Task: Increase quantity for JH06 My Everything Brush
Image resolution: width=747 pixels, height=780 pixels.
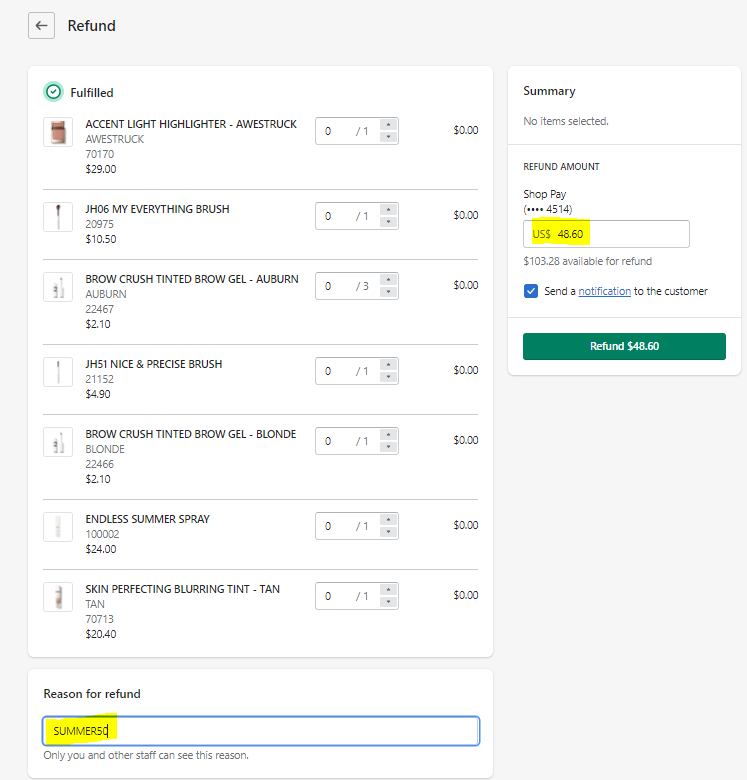Action: click(388, 210)
